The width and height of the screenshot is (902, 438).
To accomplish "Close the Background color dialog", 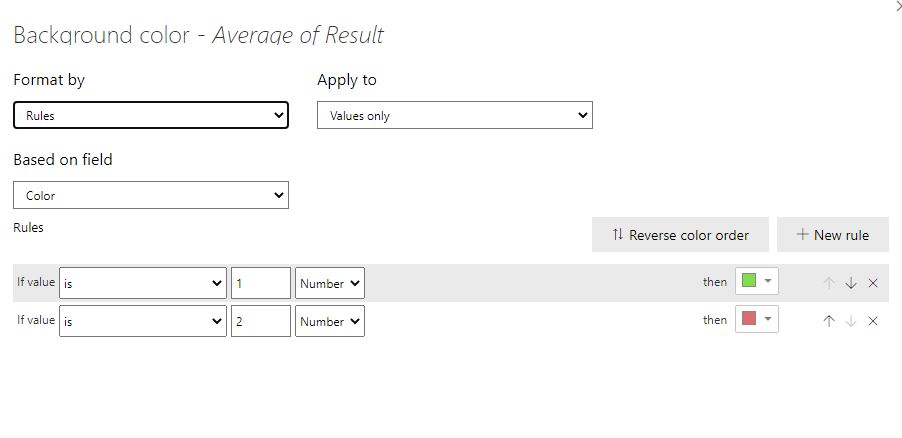I will coord(897,6).
